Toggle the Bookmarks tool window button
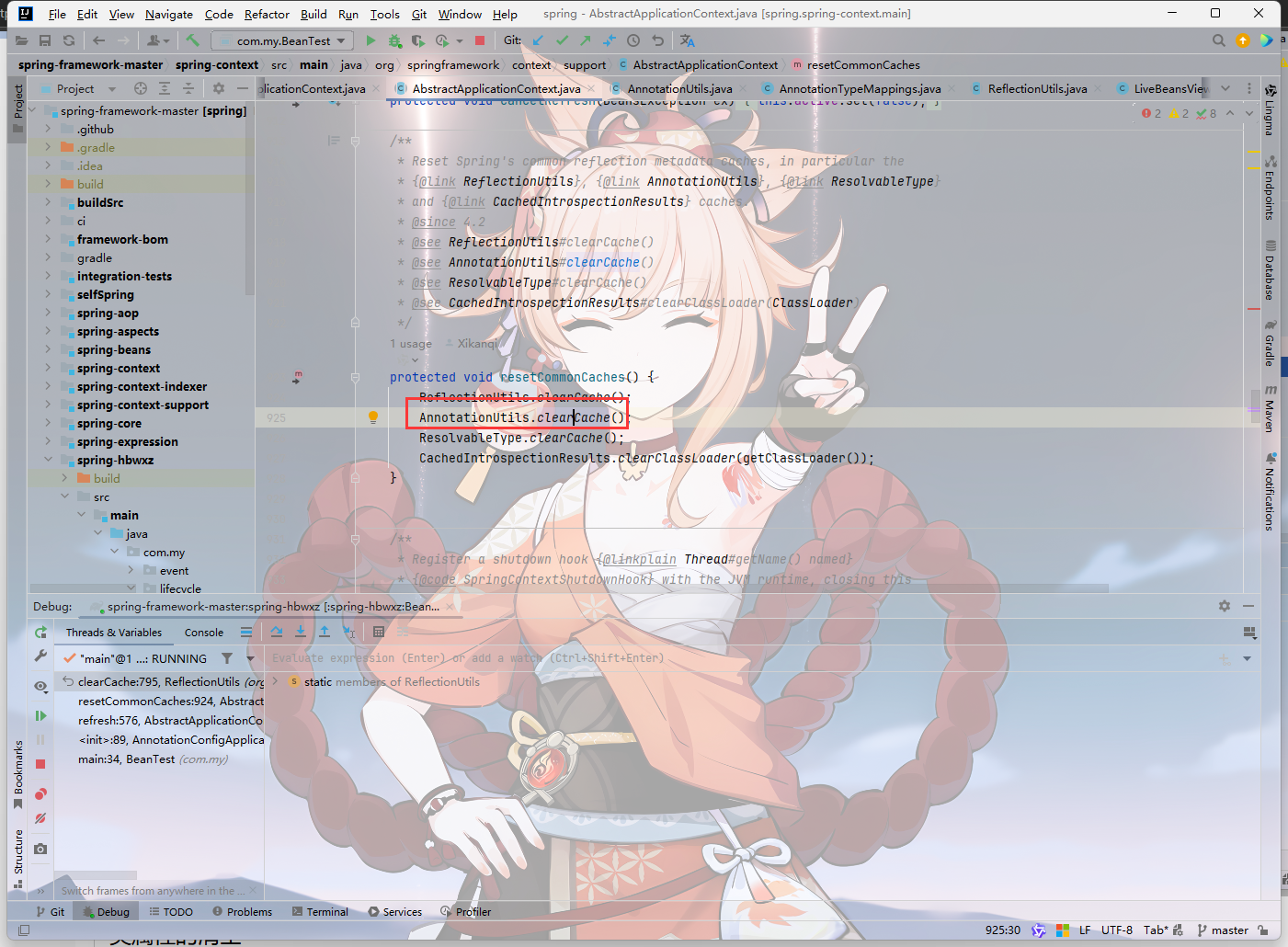The image size is (1288, 947). pos(17,774)
